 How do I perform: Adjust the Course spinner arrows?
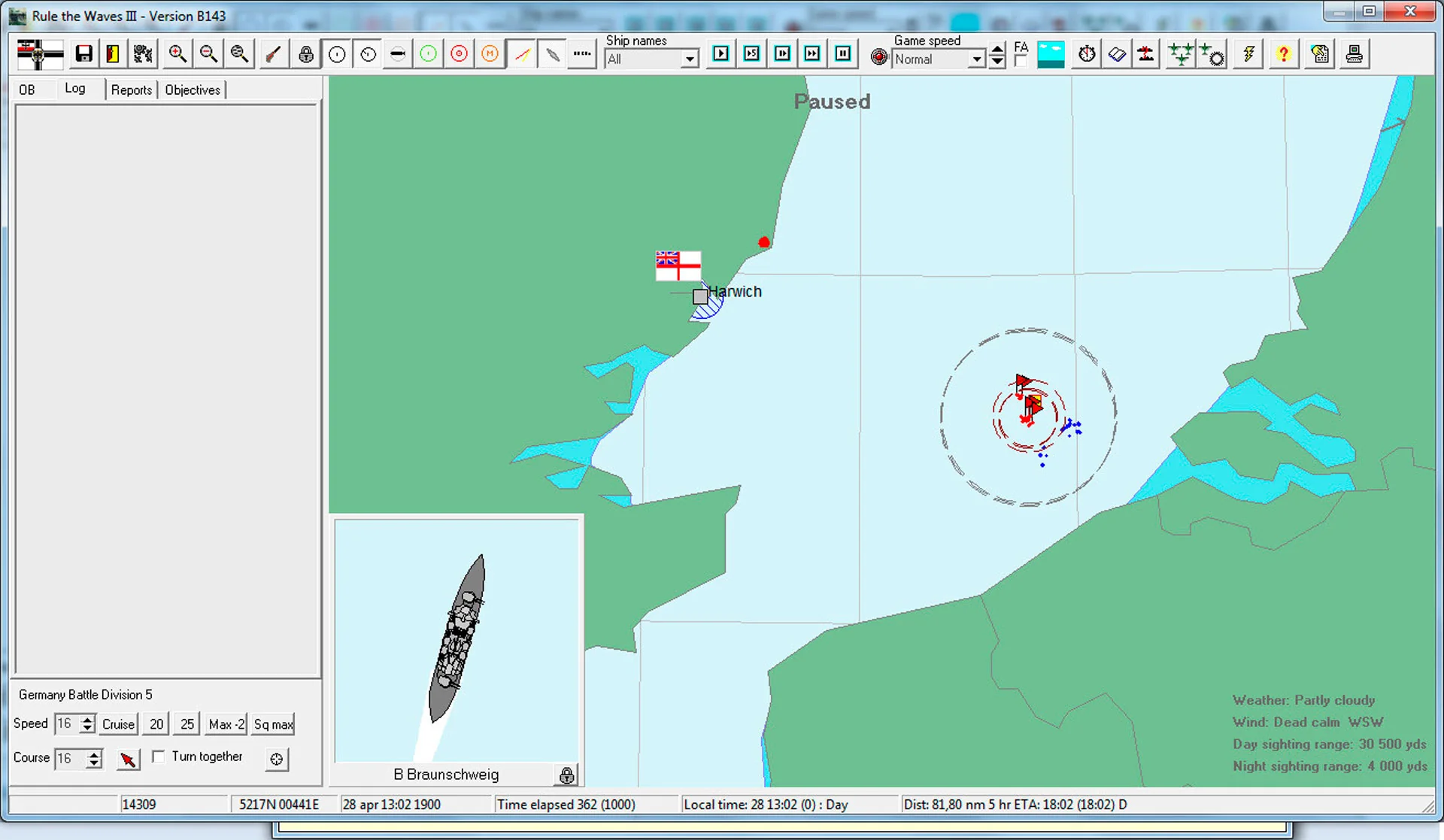[94, 758]
